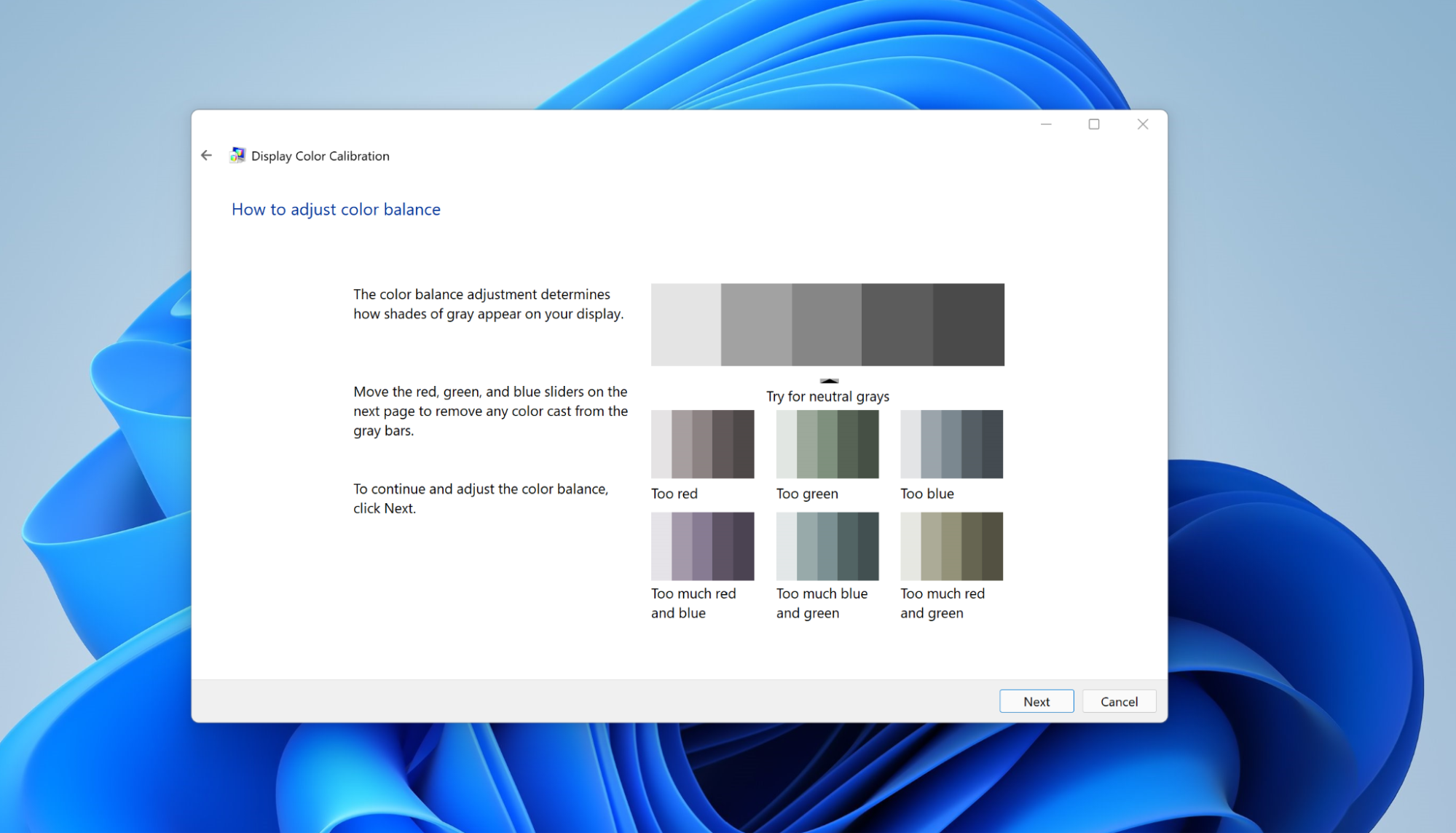Select the 'Too much red and blue' swatch

tap(703, 545)
